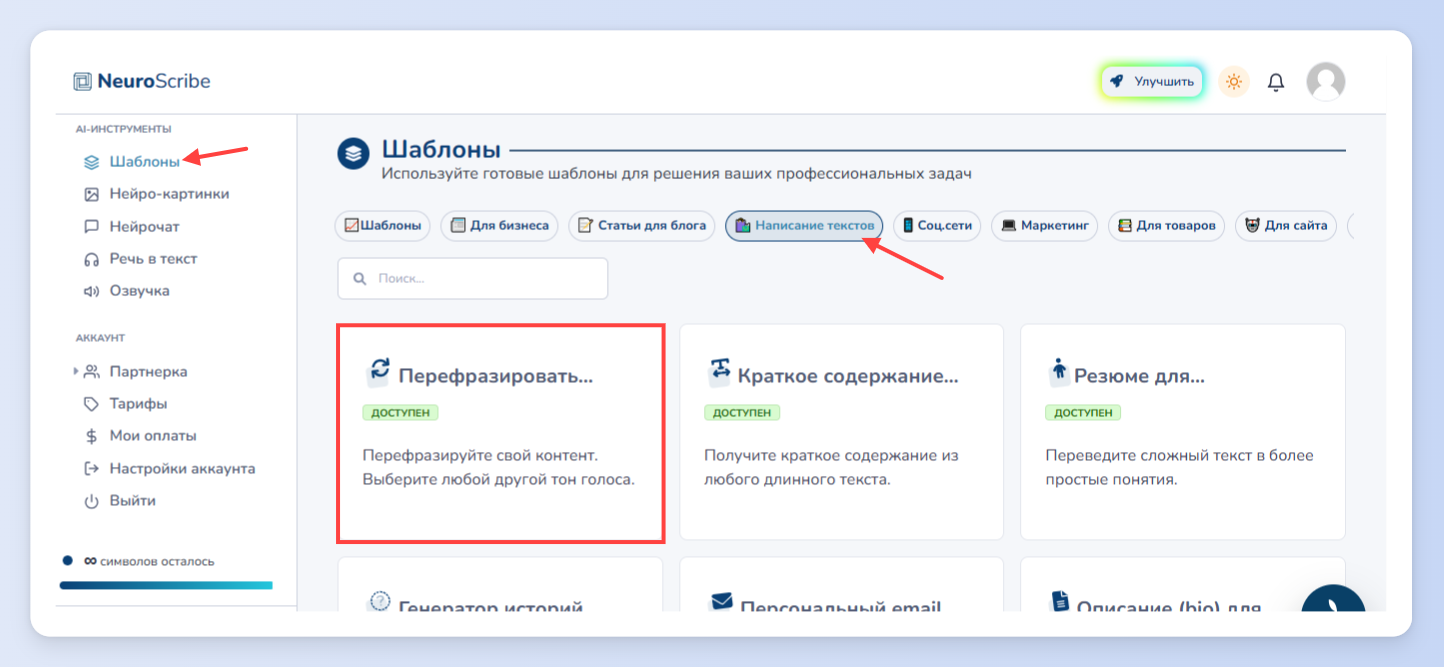This screenshot has height=667, width=1444.
Task: Click the power icon beside Выйти
Action: pos(91,502)
